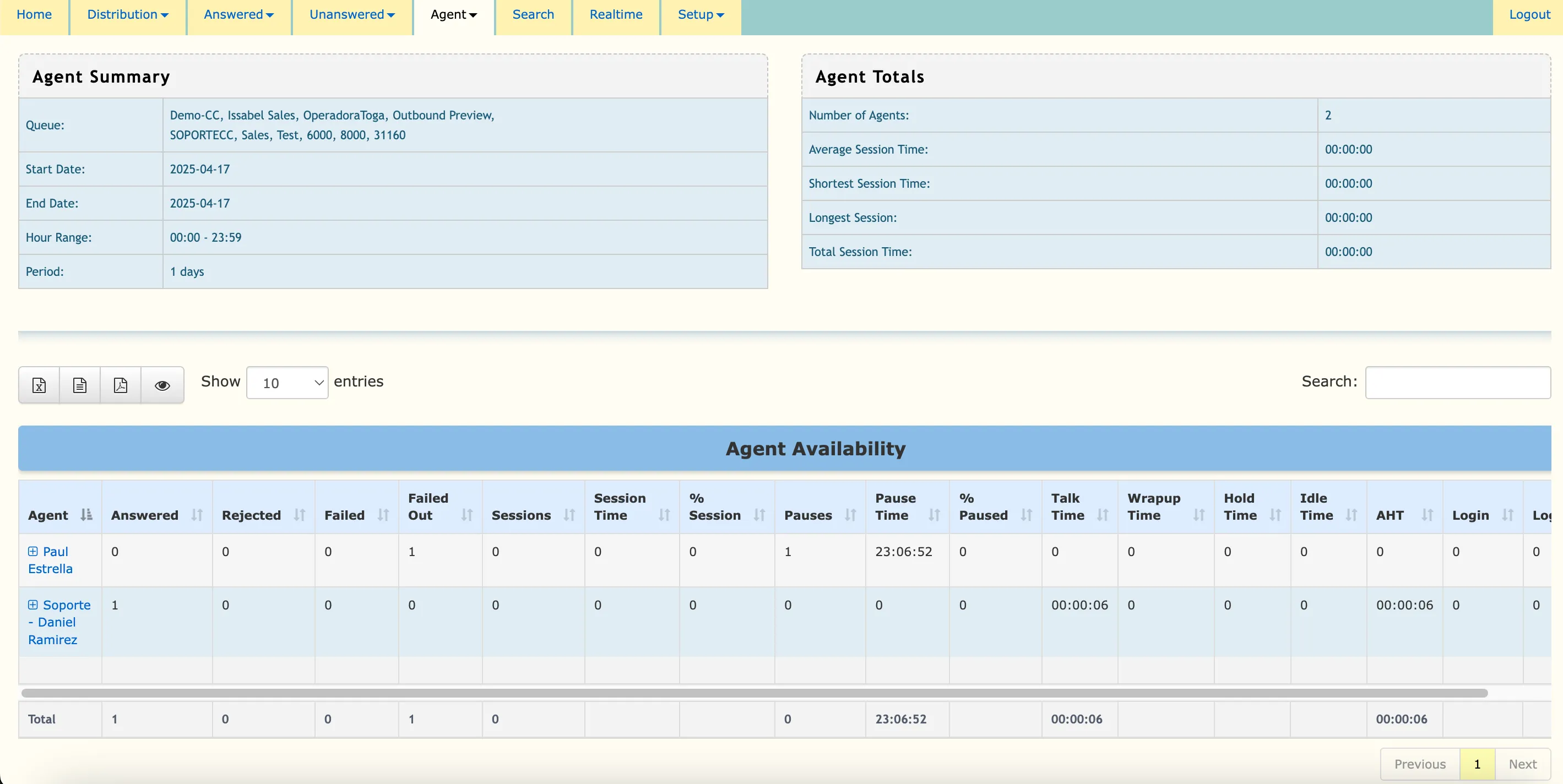Export the report to PDF
Image resolution: width=1563 pixels, height=784 pixels.
tap(121, 384)
